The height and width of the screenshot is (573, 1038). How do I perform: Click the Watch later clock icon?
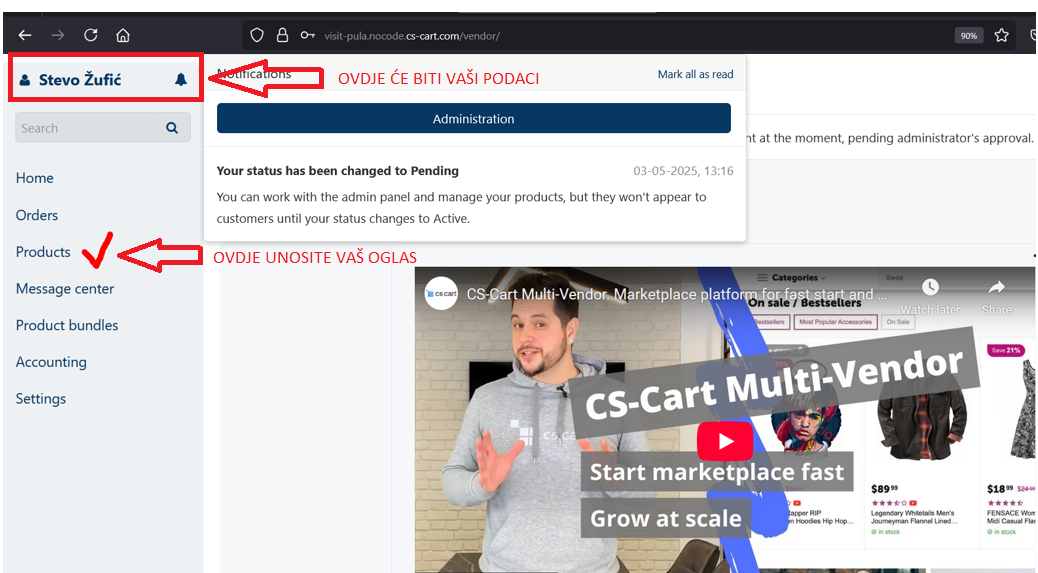tap(930, 287)
